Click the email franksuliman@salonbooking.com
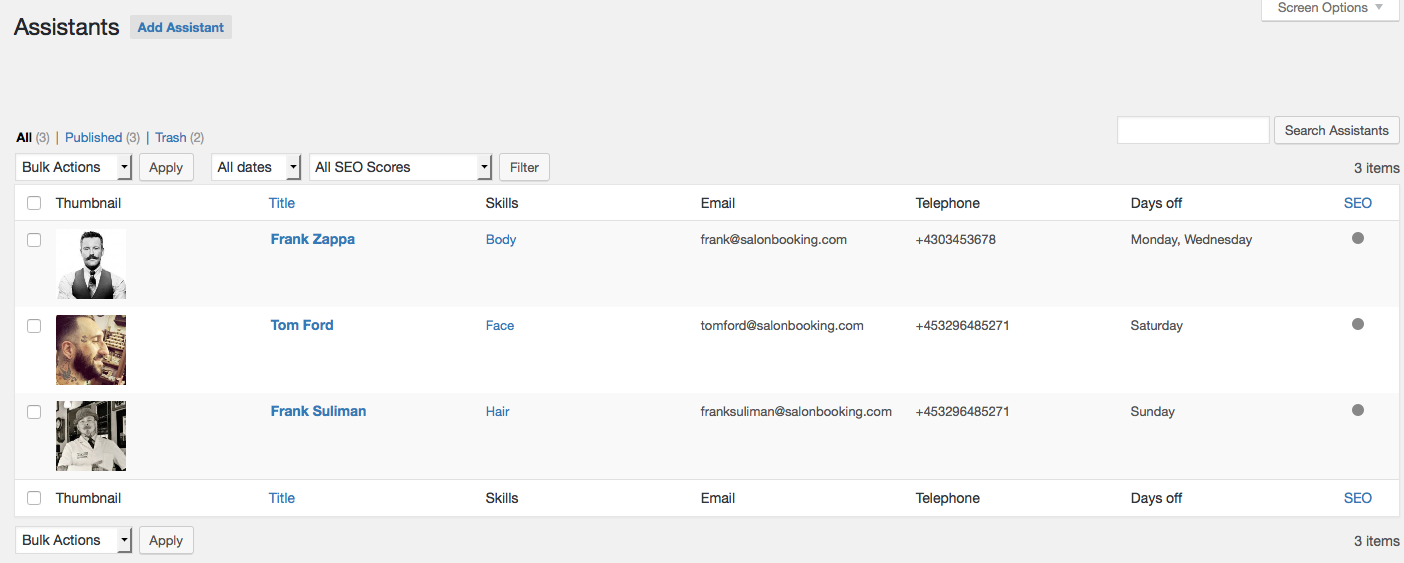1404x563 pixels. 796,412
